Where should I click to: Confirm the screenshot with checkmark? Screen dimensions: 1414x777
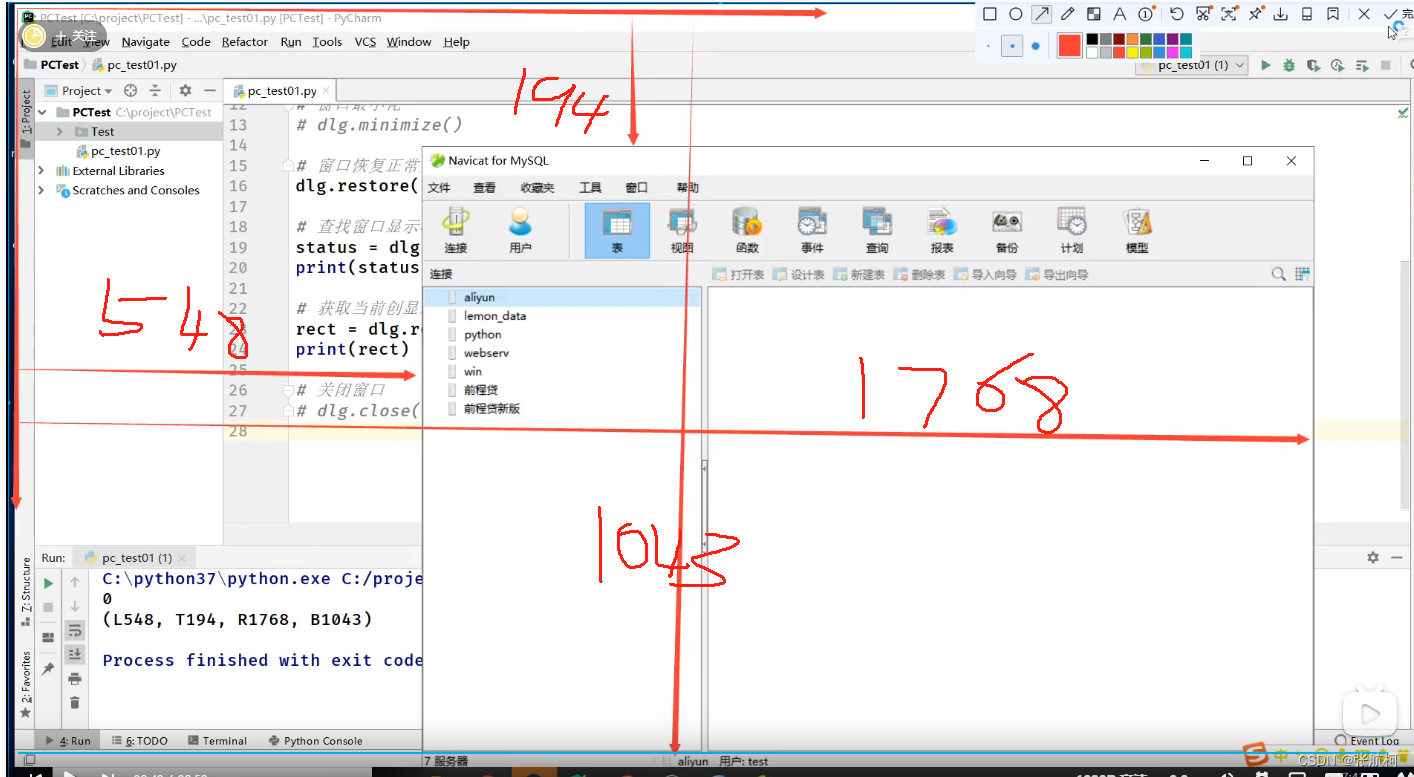(x=1390, y=14)
